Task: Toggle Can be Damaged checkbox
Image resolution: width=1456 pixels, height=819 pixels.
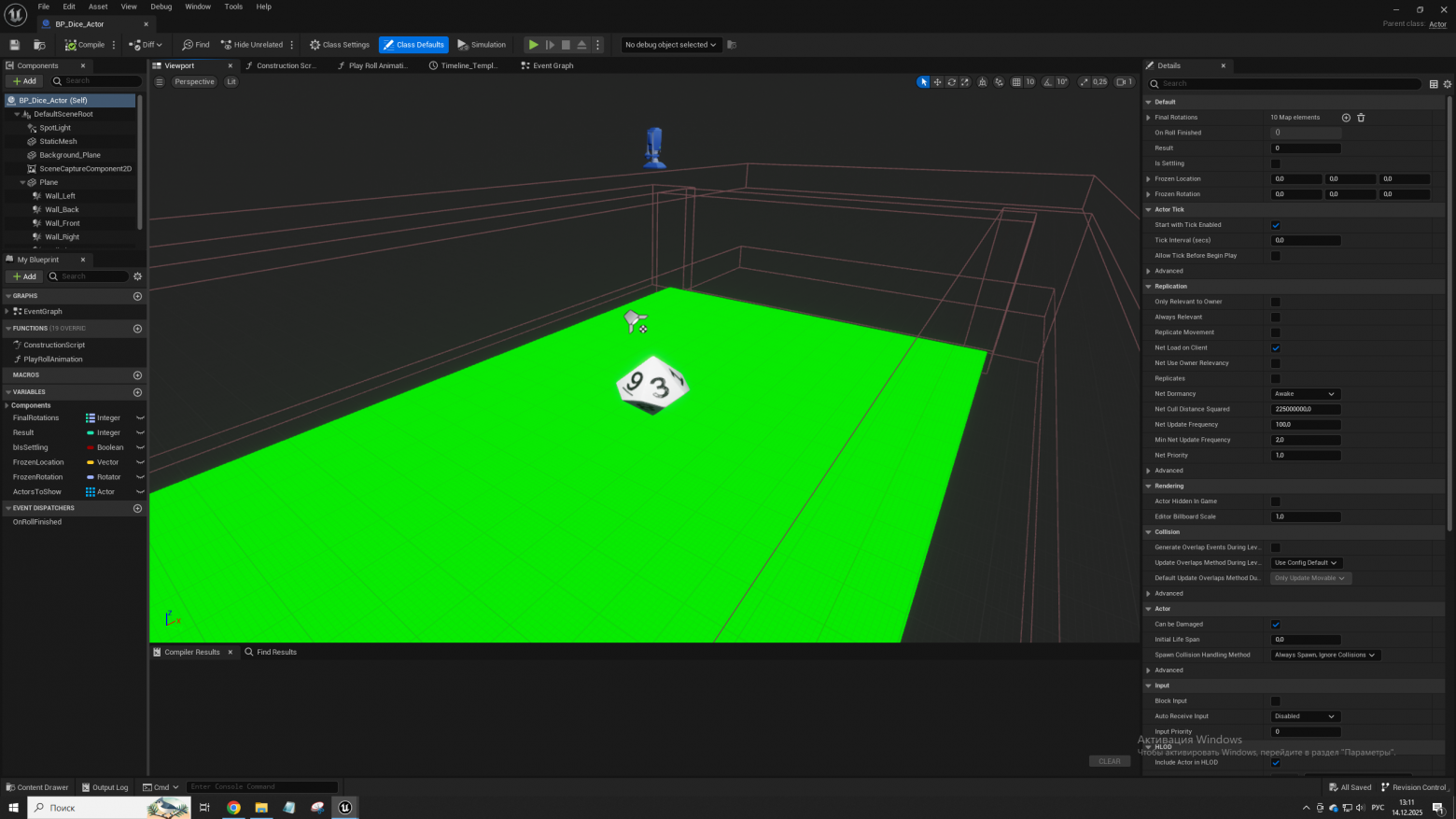Action: coord(1276,625)
